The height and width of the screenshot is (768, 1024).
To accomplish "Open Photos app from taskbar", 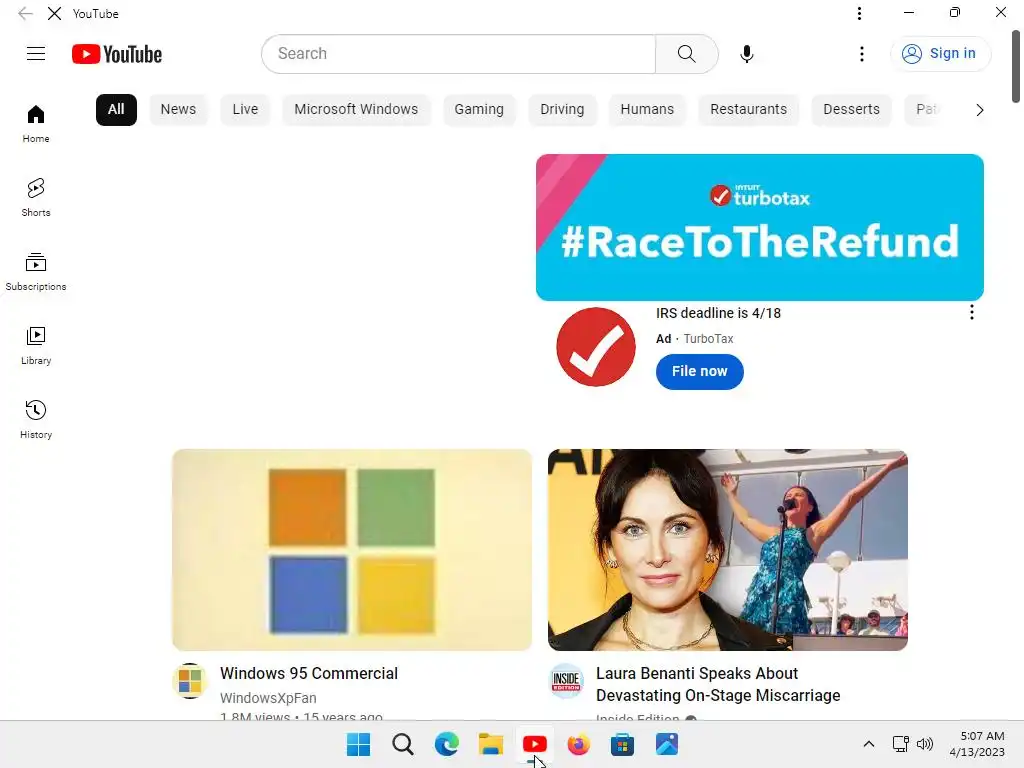I will 667,744.
